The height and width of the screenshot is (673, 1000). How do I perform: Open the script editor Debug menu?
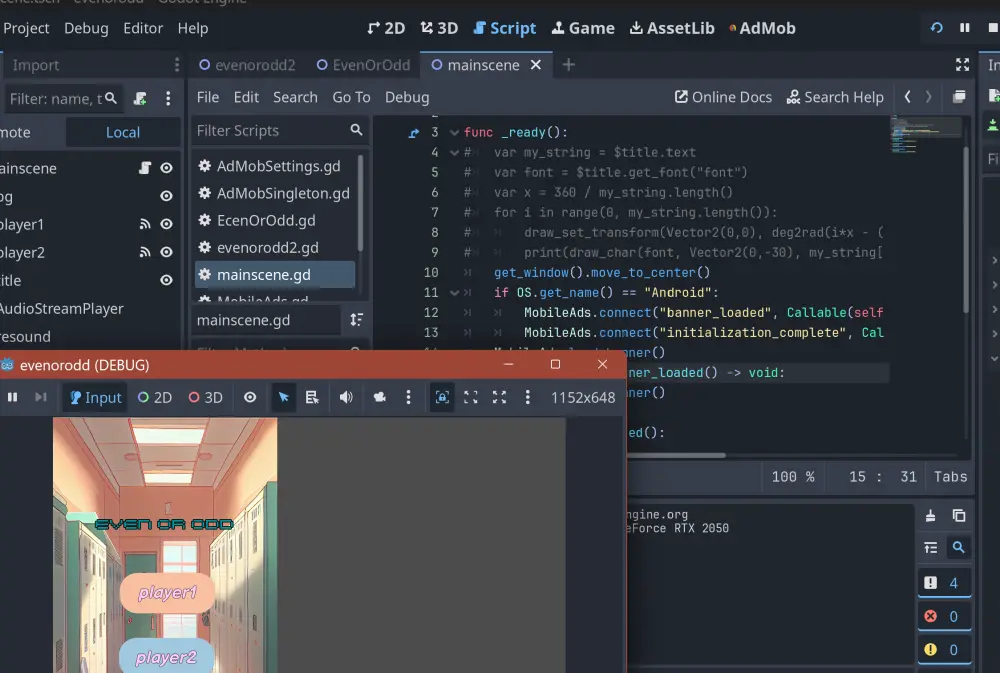click(407, 97)
